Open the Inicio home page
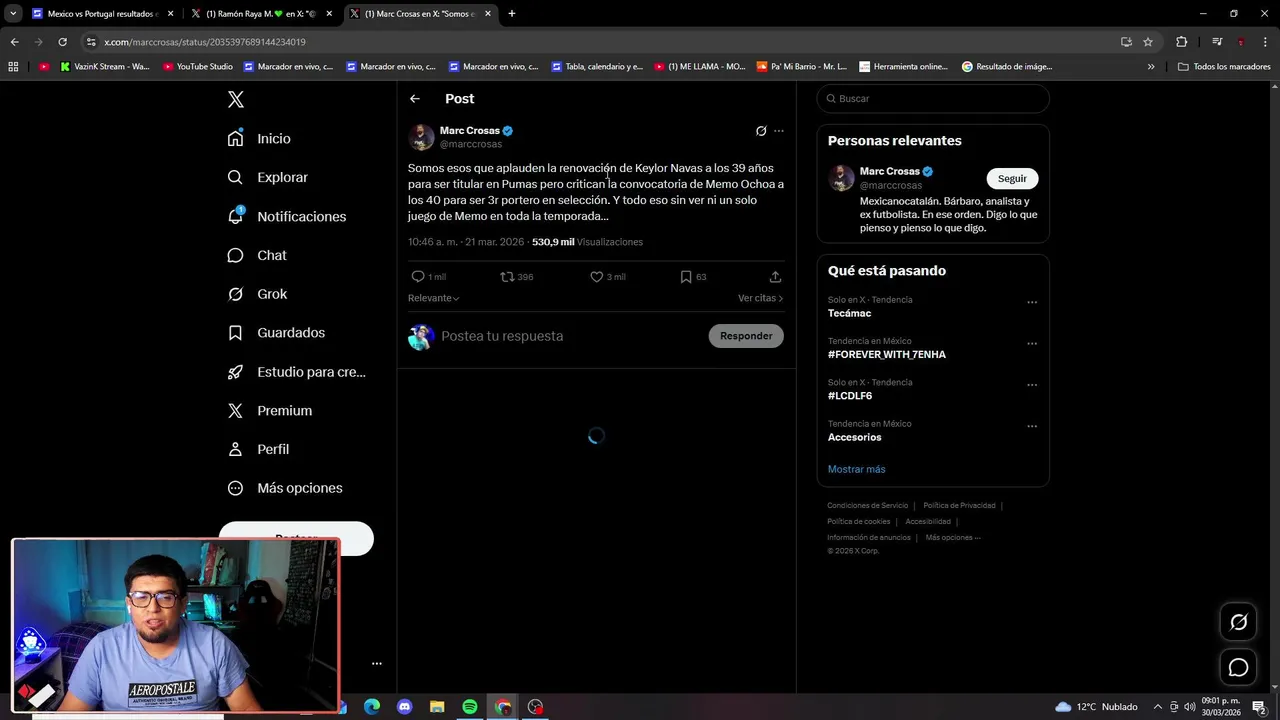 259,139
